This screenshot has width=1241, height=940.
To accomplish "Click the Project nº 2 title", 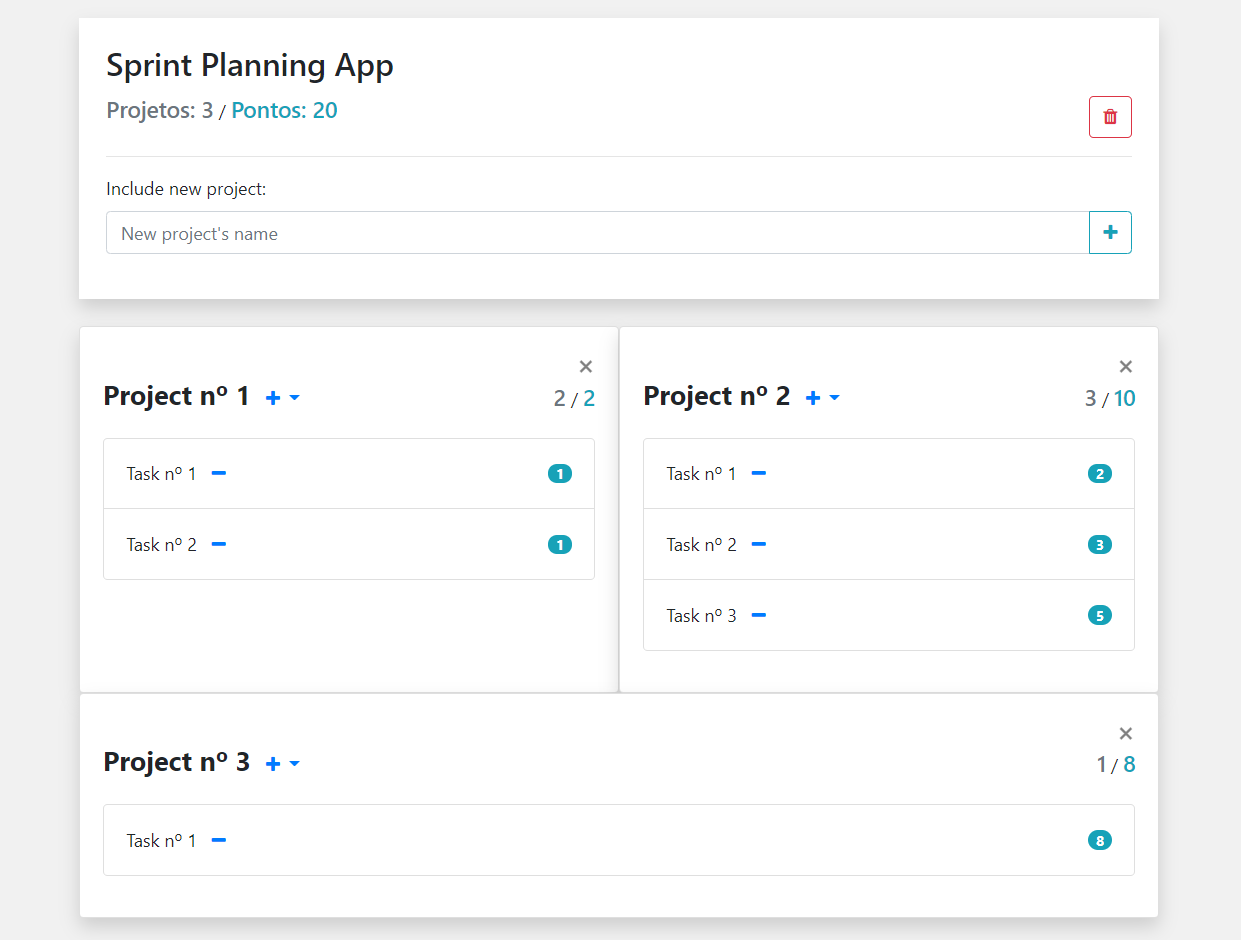I will click(x=716, y=396).
